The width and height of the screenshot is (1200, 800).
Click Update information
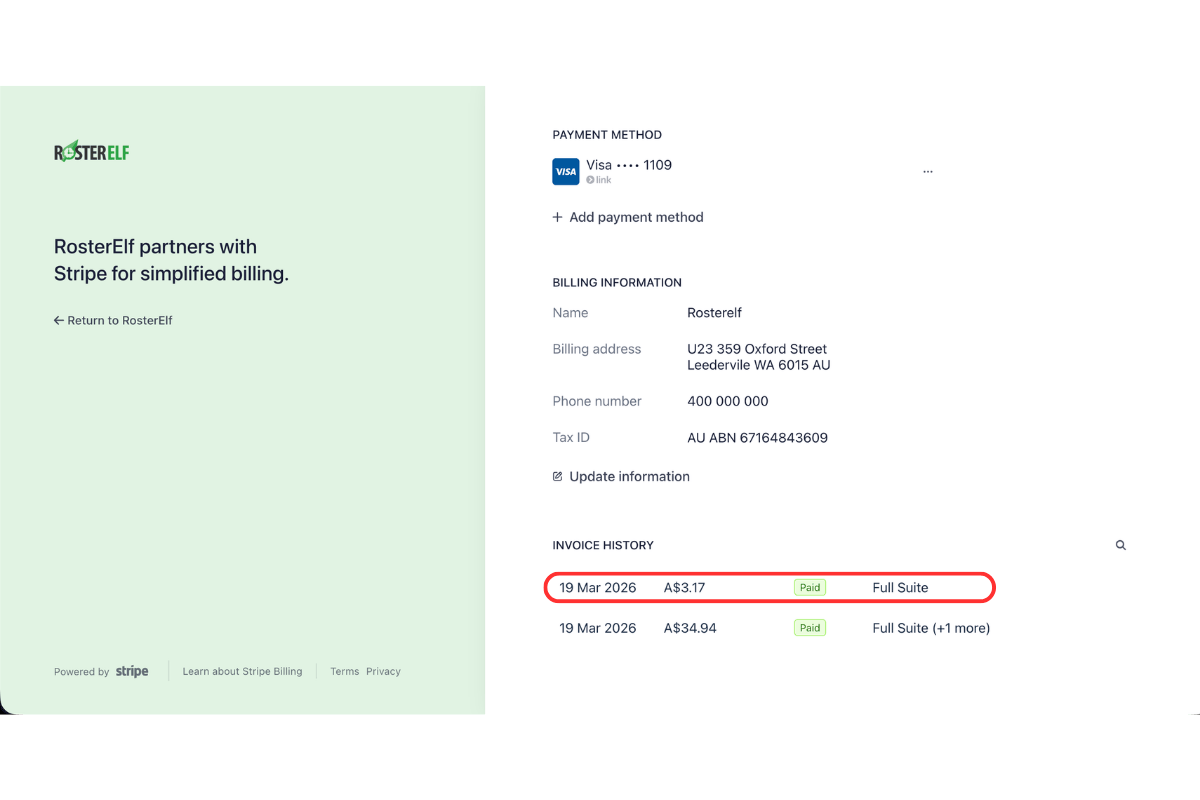(x=629, y=476)
